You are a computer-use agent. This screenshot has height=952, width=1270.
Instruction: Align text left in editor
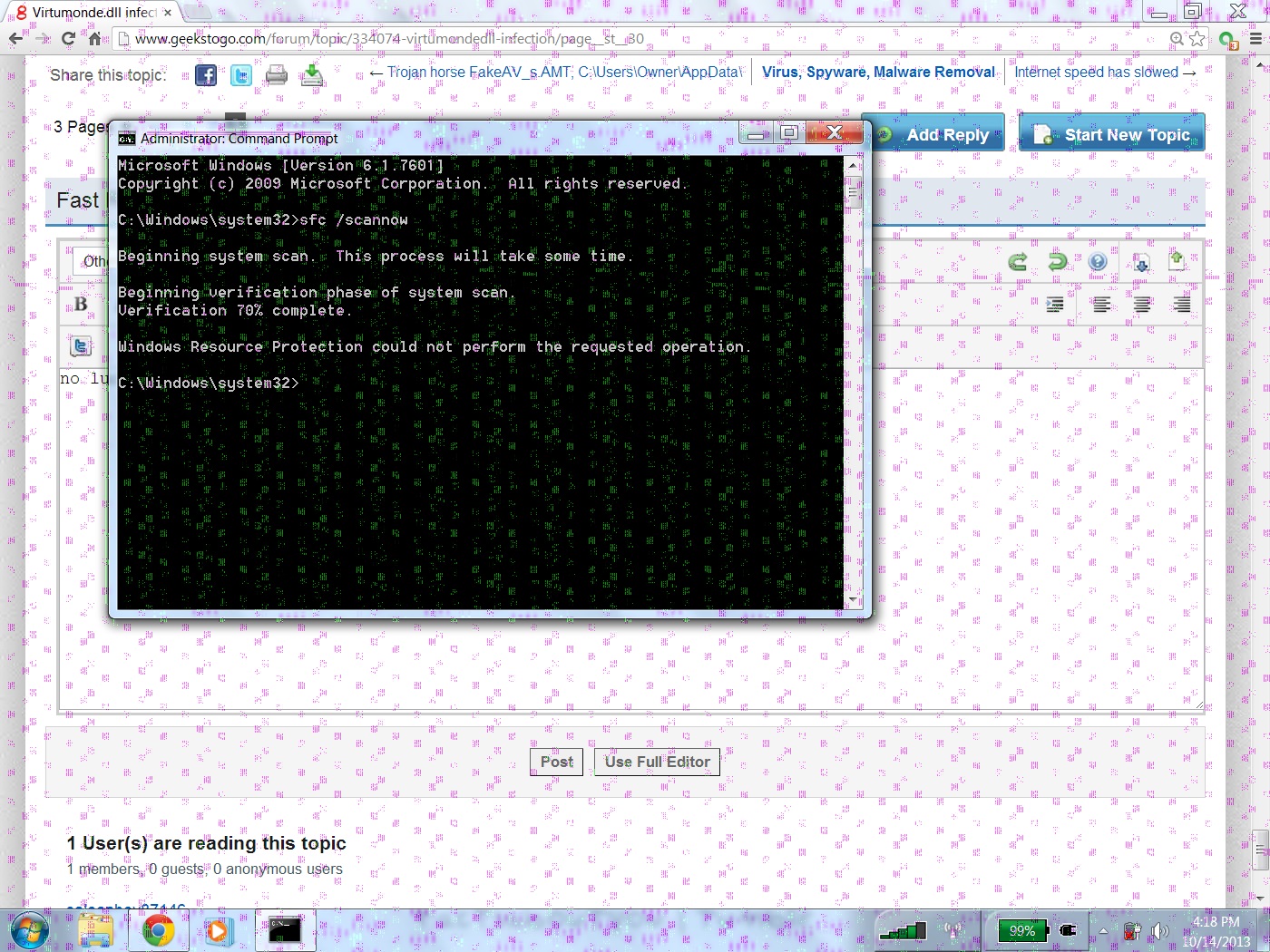tap(1101, 305)
